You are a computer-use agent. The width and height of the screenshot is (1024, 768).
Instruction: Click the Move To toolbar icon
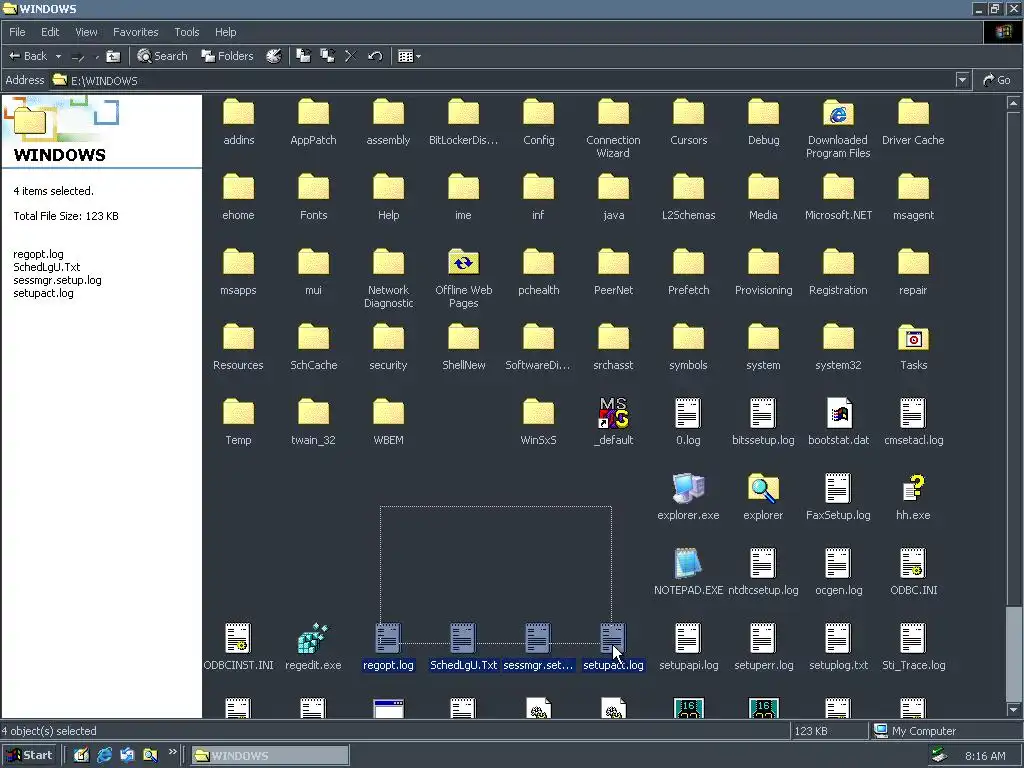(x=304, y=56)
